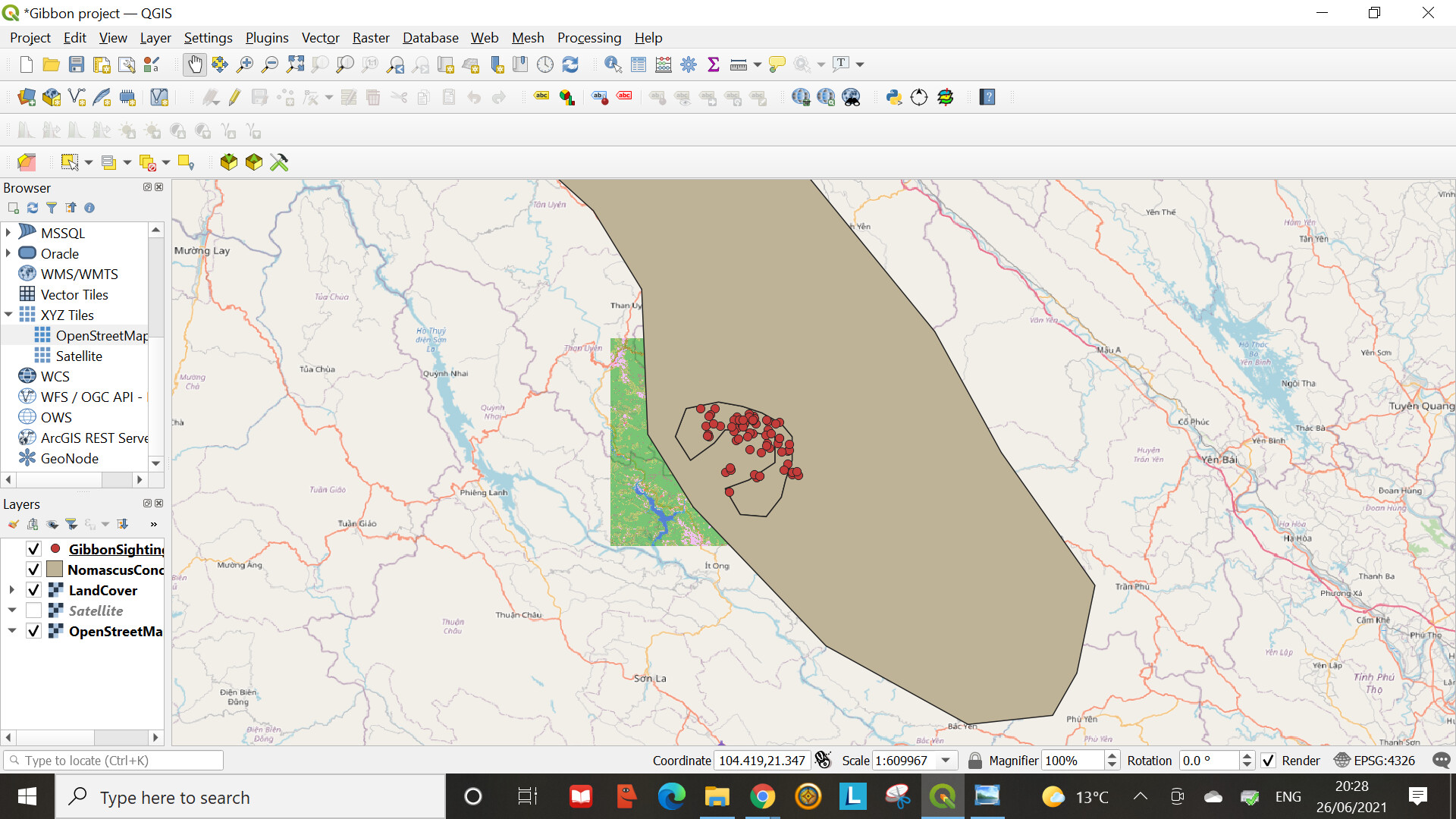Toggle the Pan Map hand tool
1456x819 pixels.
195,65
